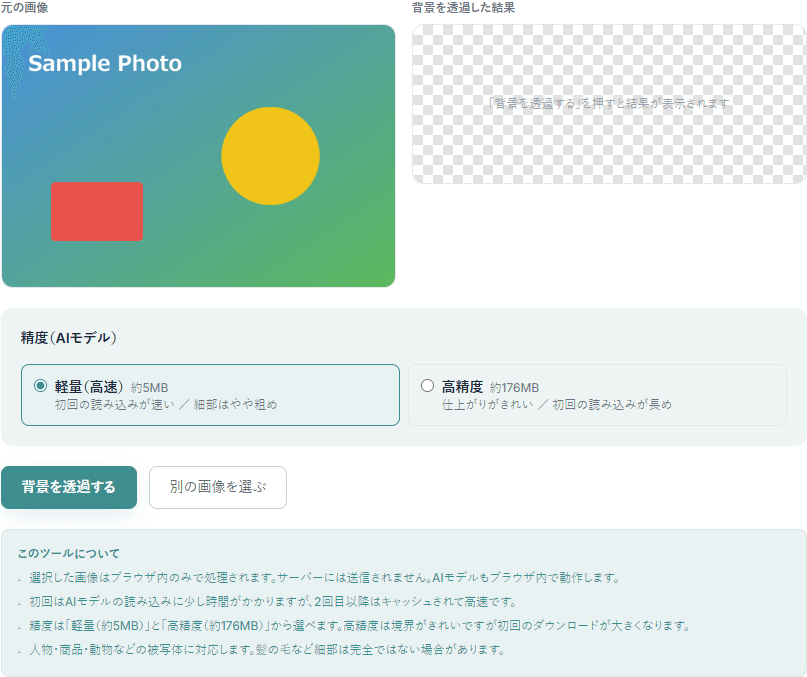Click the 初回の読み込みが速い description text

[x=166, y=405]
